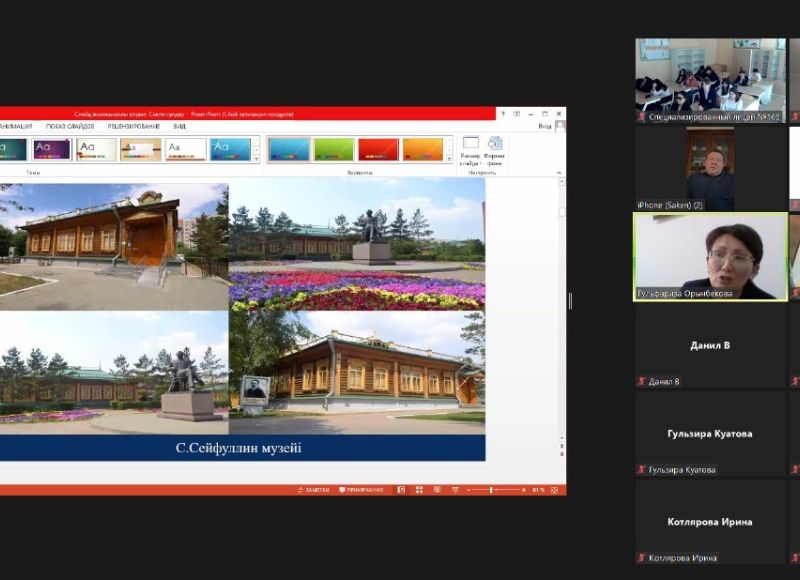Click the Вход sign-in link
This screenshot has width=800, height=580.
(x=545, y=127)
